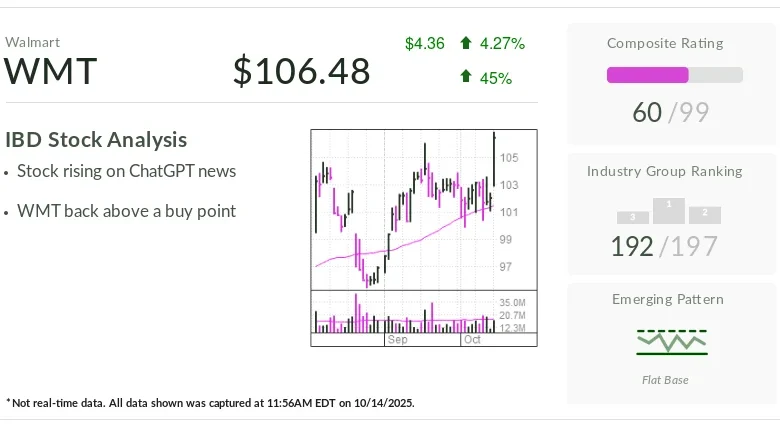Click the first-place podium block
780x430 pixels.
coord(669,209)
